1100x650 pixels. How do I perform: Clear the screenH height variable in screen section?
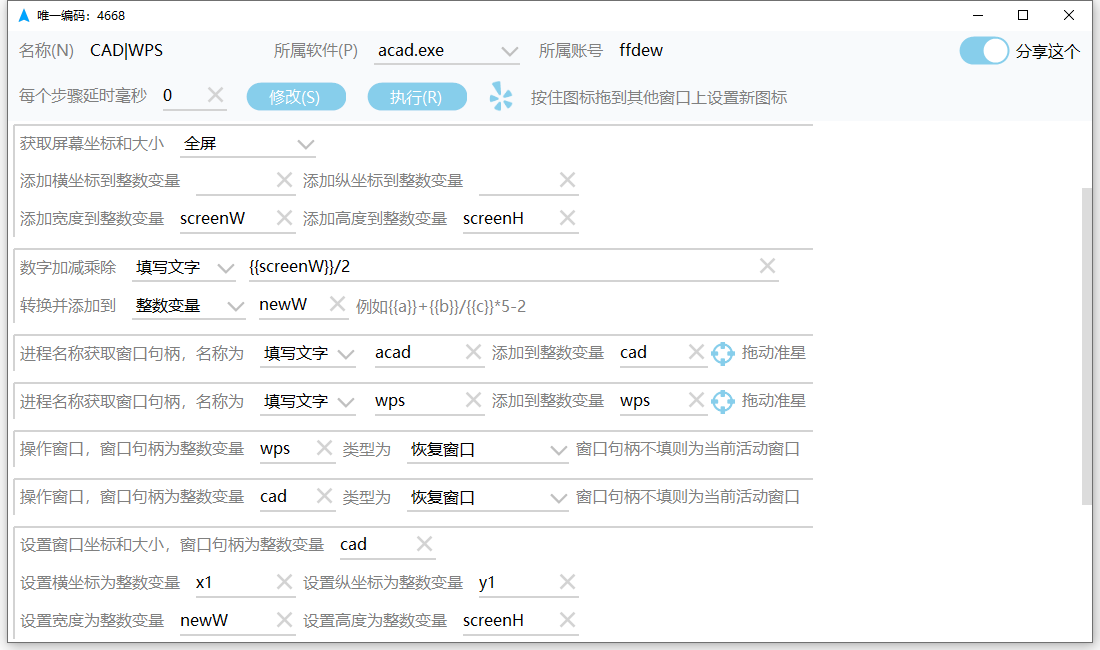click(x=567, y=218)
